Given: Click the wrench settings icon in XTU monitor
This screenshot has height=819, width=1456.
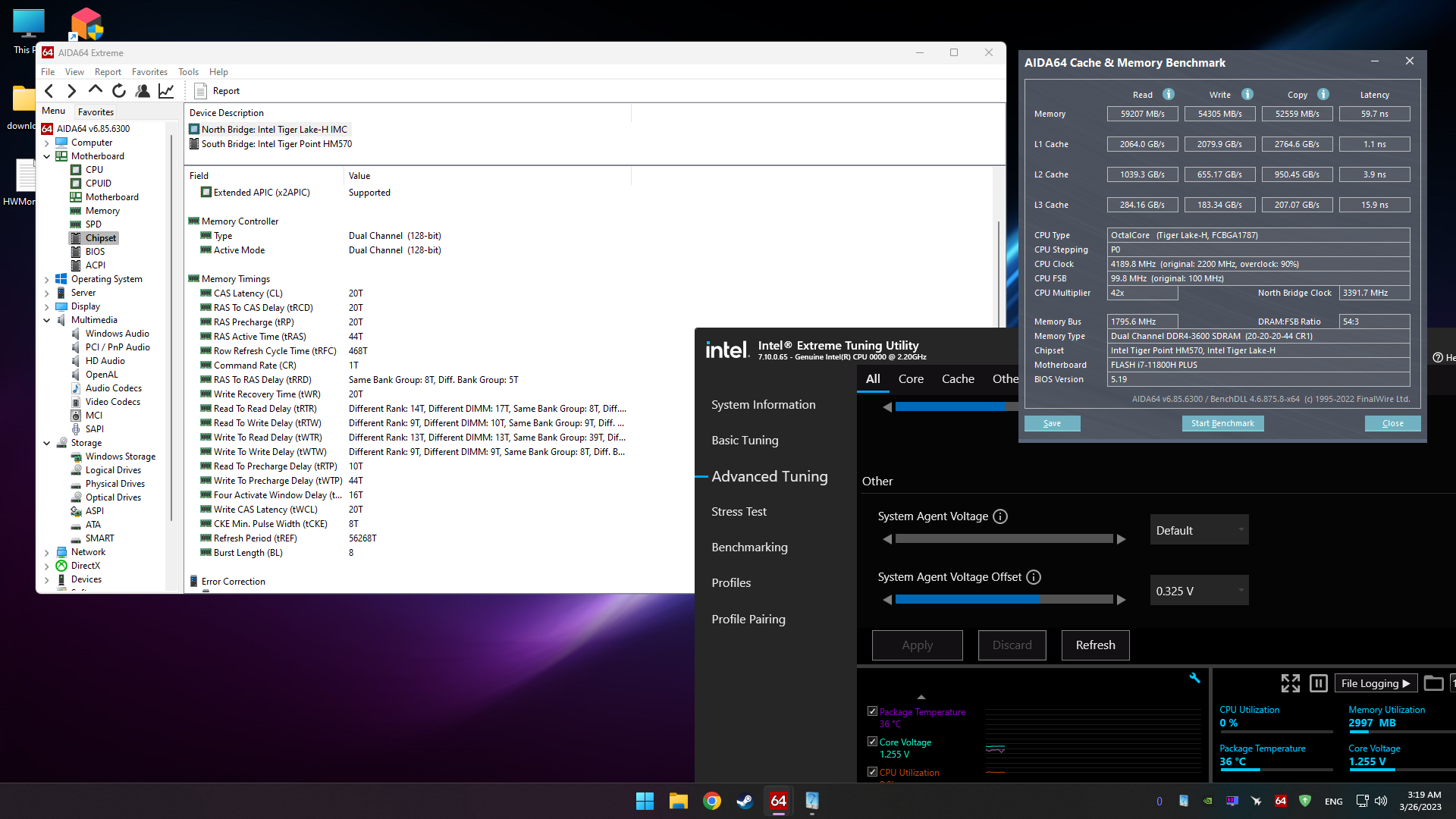Looking at the screenshot, I should 1194,678.
